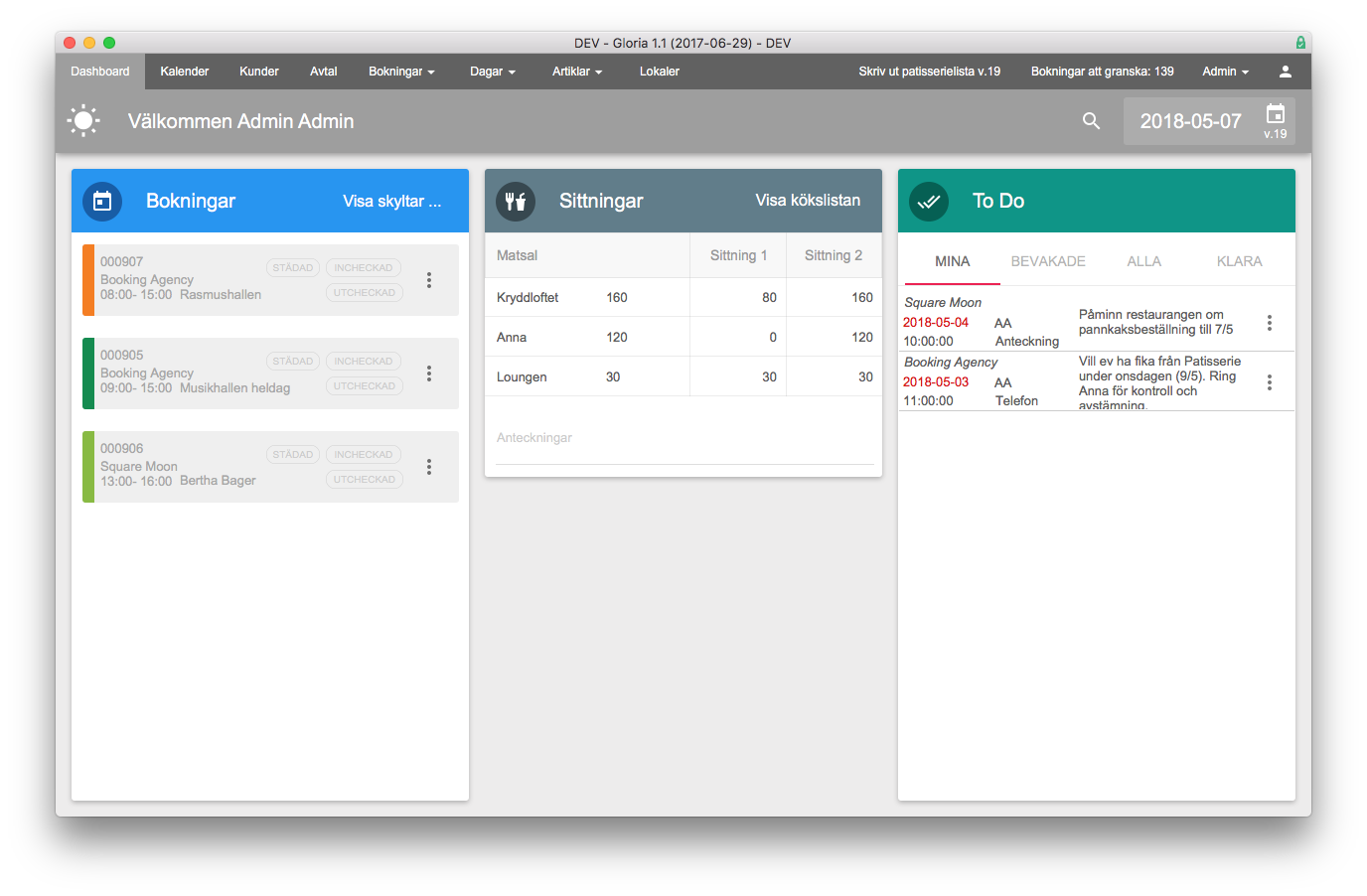Open the Kalender menu item
This screenshot has width=1367, height=896.
click(185, 72)
